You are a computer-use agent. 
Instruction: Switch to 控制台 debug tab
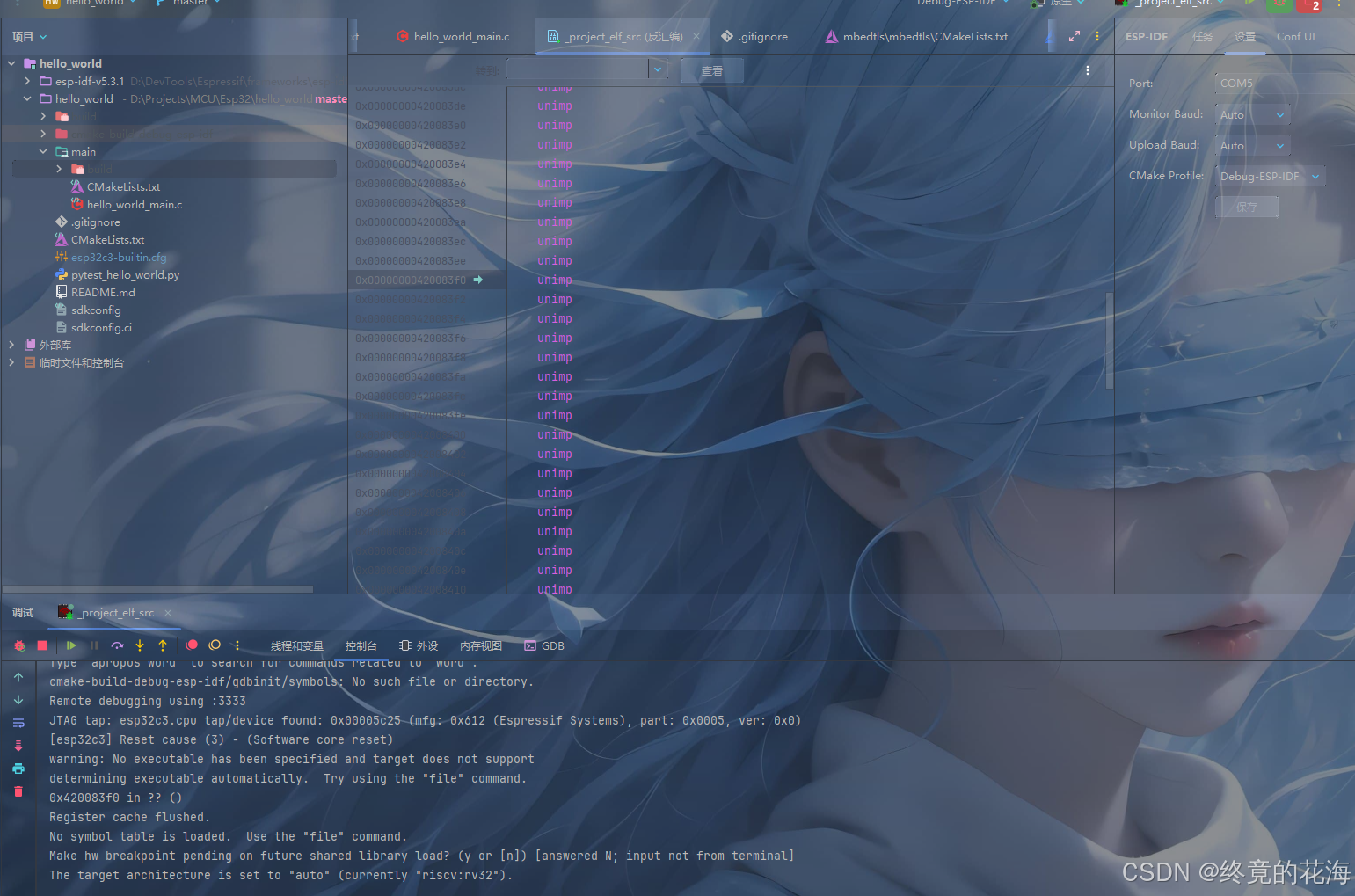(361, 646)
